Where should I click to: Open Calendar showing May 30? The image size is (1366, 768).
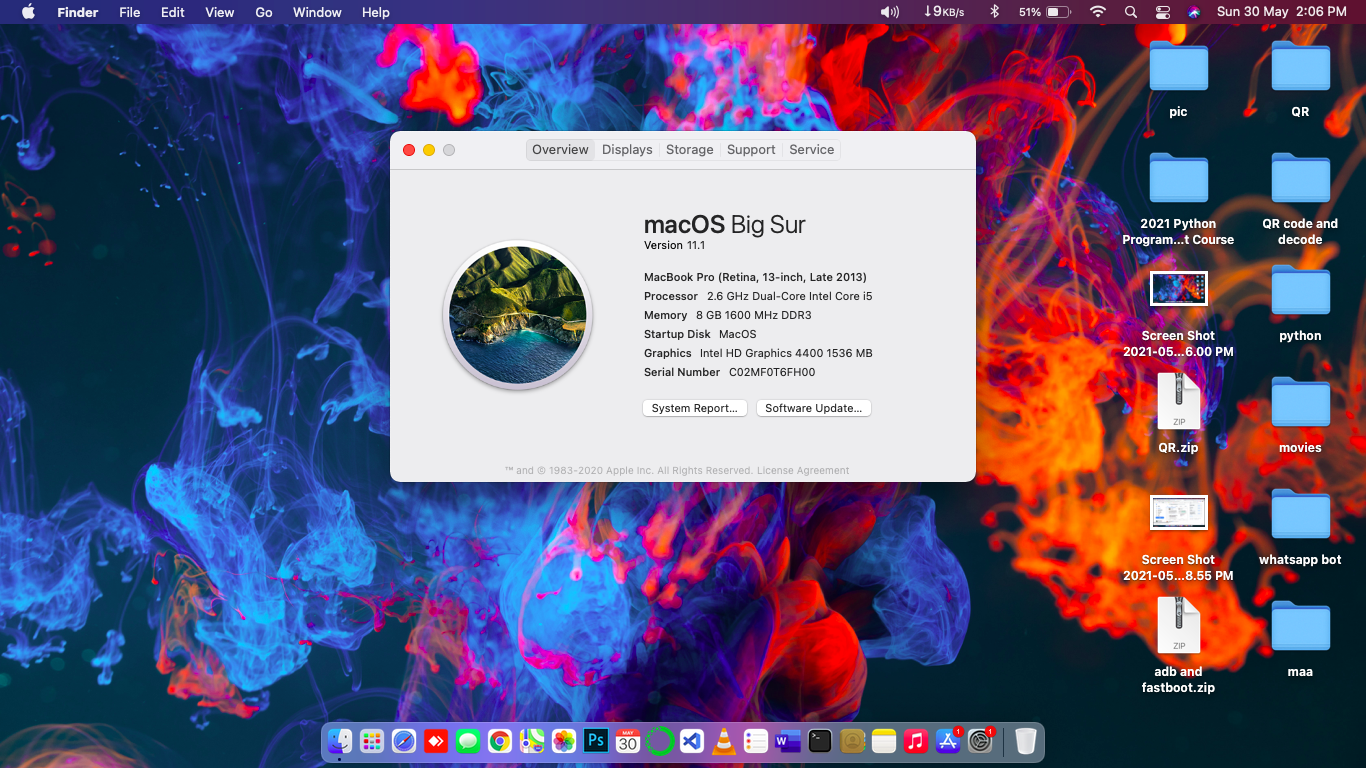click(628, 741)
